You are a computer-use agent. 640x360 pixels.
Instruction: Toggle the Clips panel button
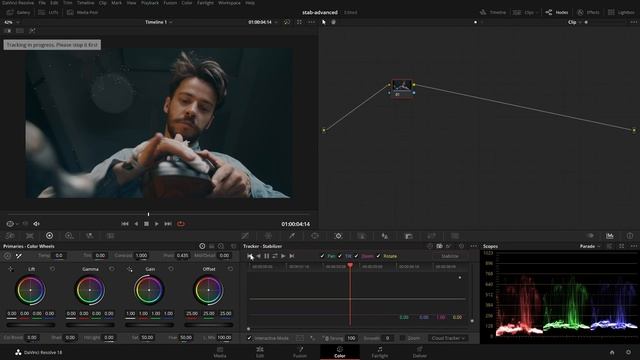click(524, 12)
